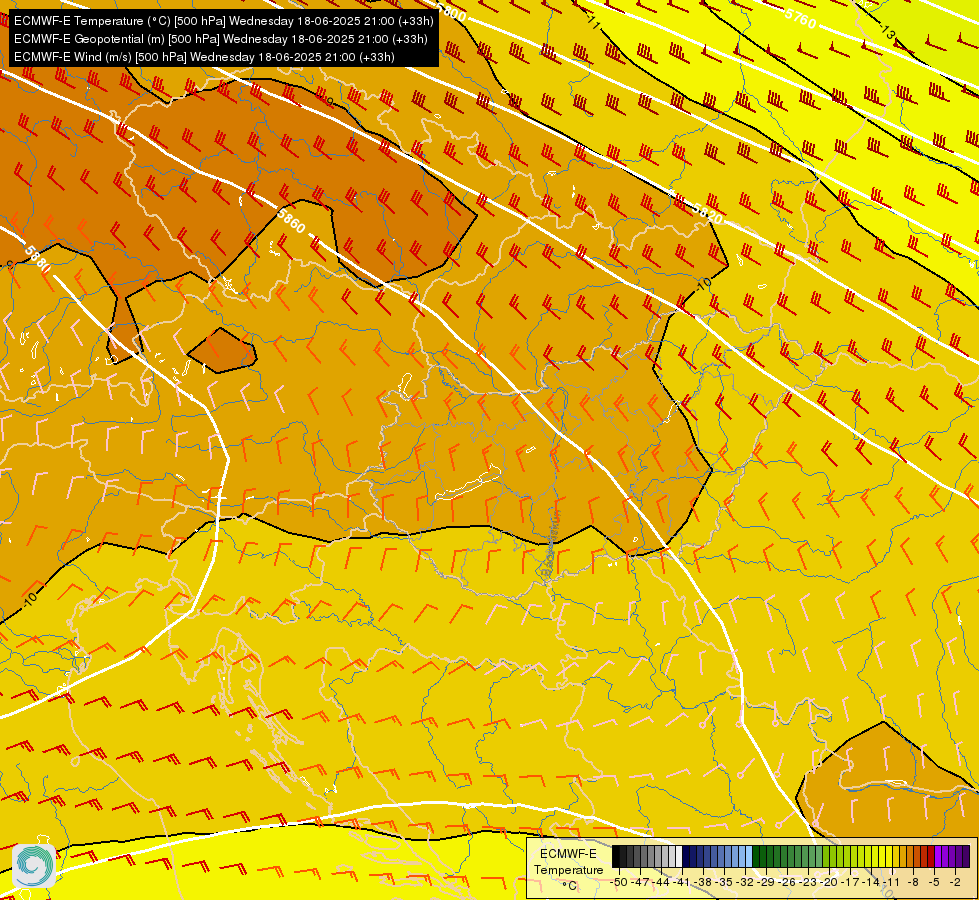Click the -2 legend tick label
The image size is (979, 900).
(x=955, y=883)
